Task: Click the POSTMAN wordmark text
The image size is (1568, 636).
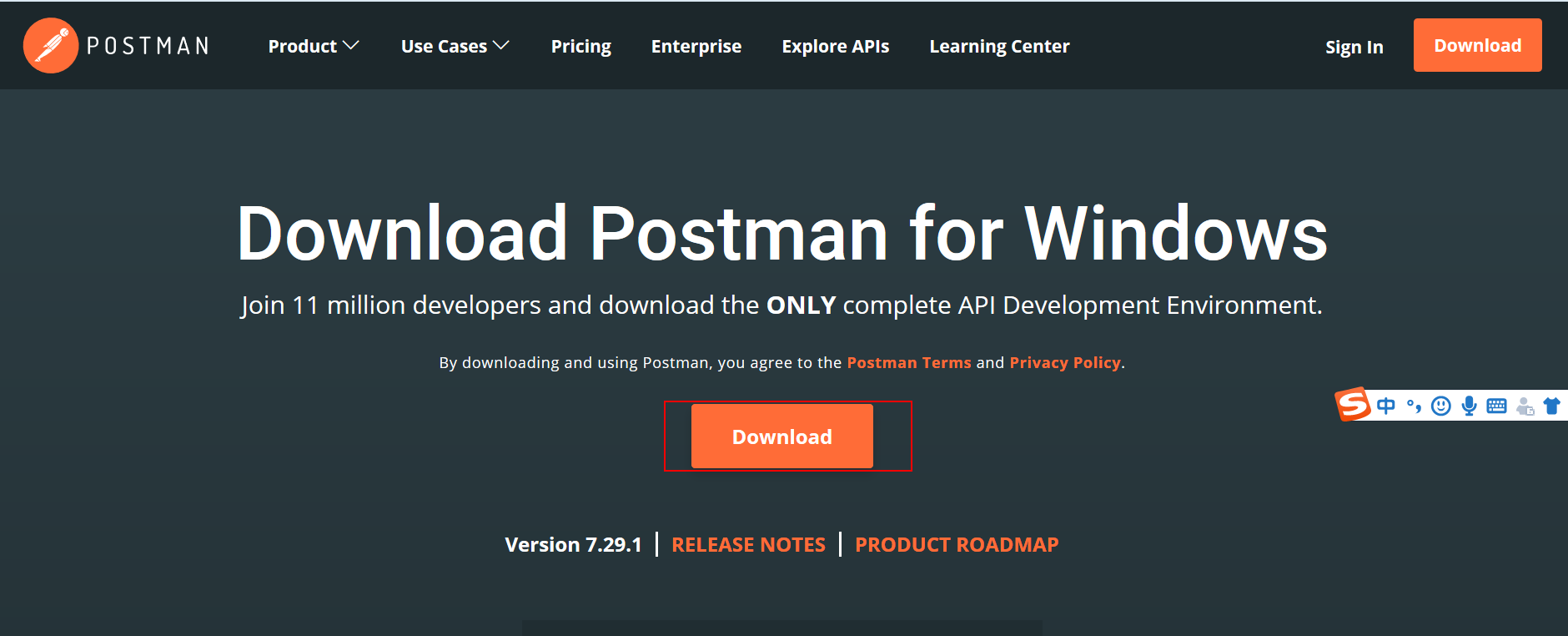Action: pyautogui.click(x=148, y=46)
